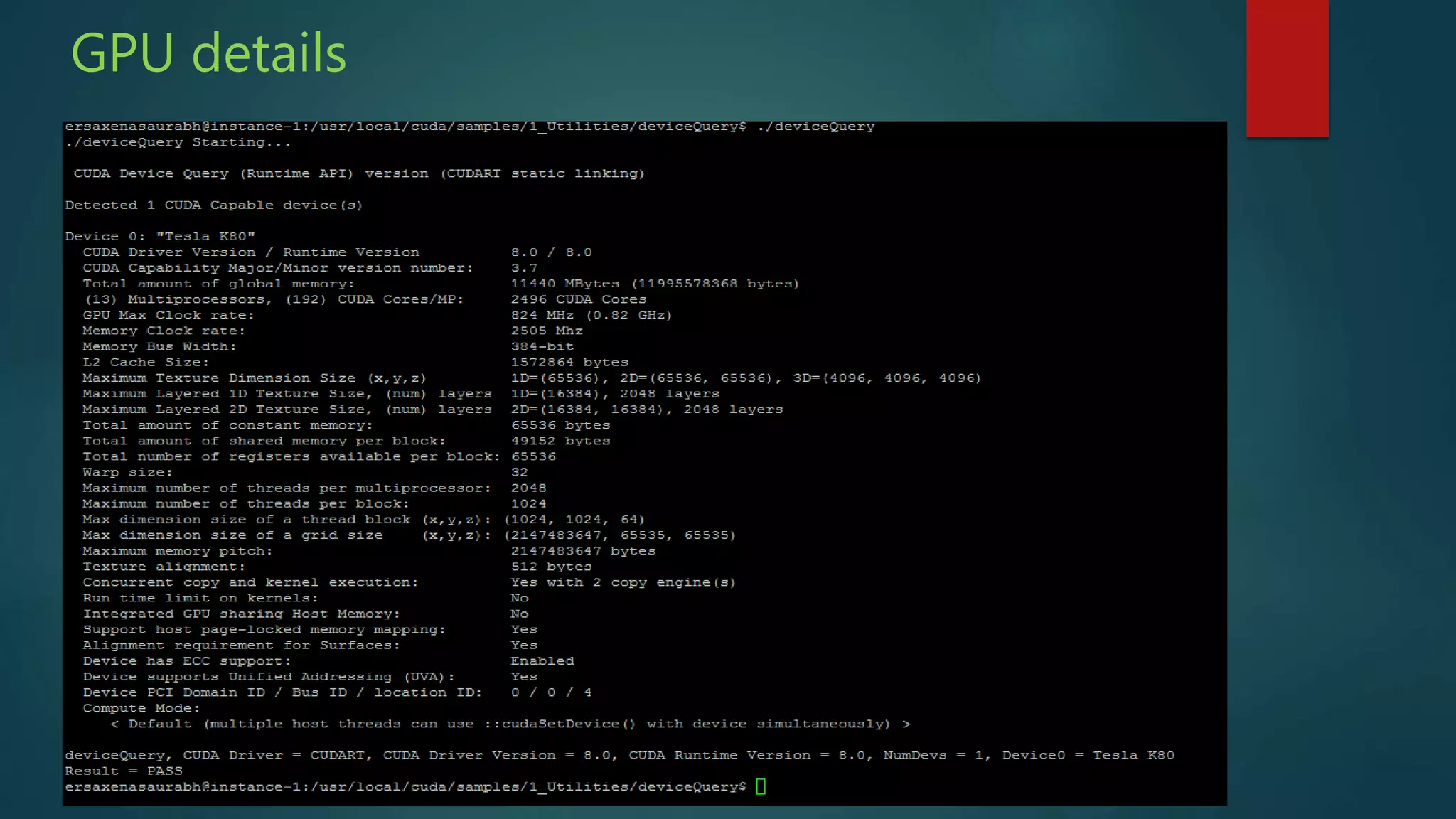The height and width of the screenshot is (819, 1456).
Task: Click the green terminal cursor block
Action: click(761, 786)
